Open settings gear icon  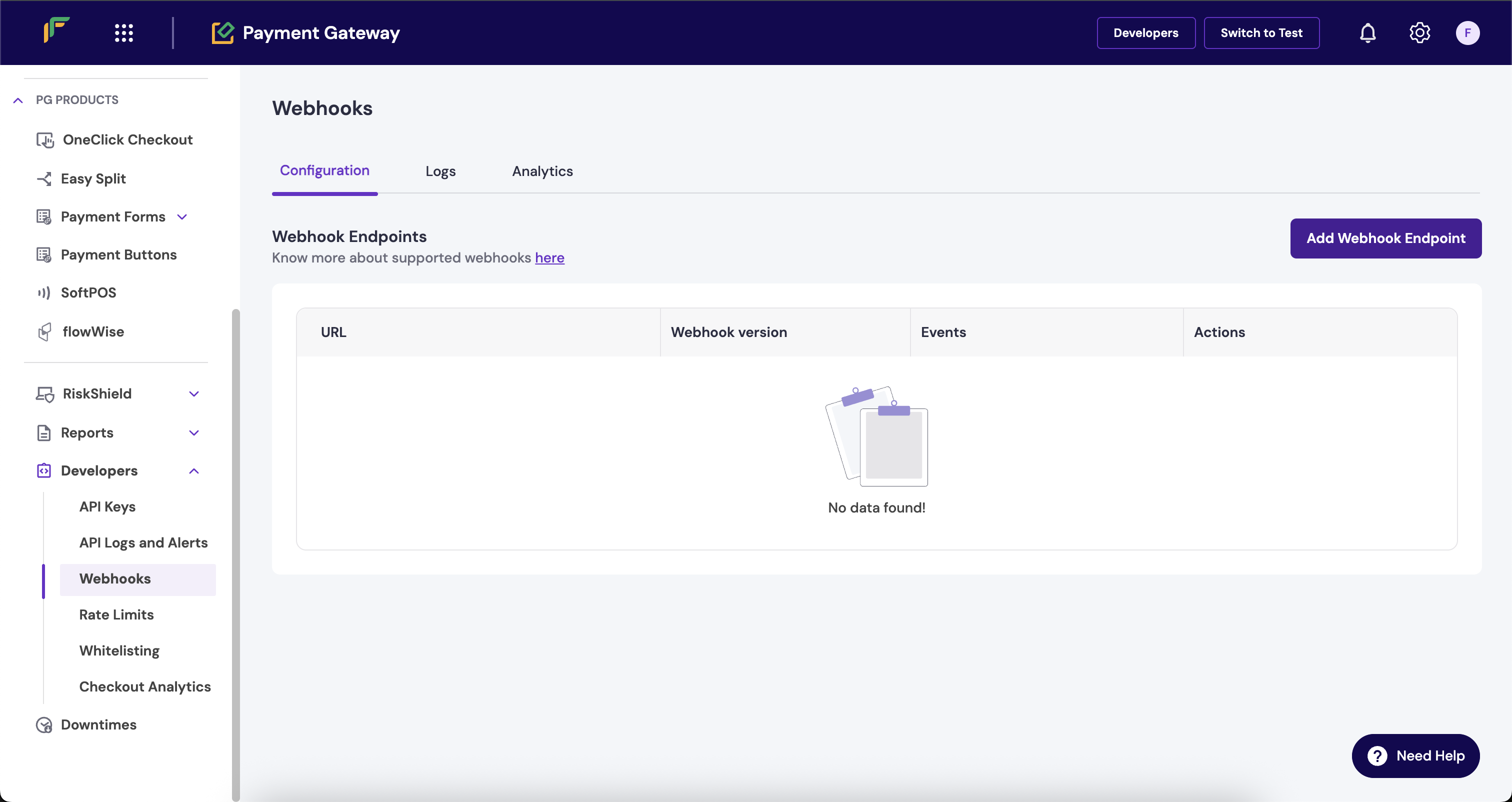[1419, 33]
